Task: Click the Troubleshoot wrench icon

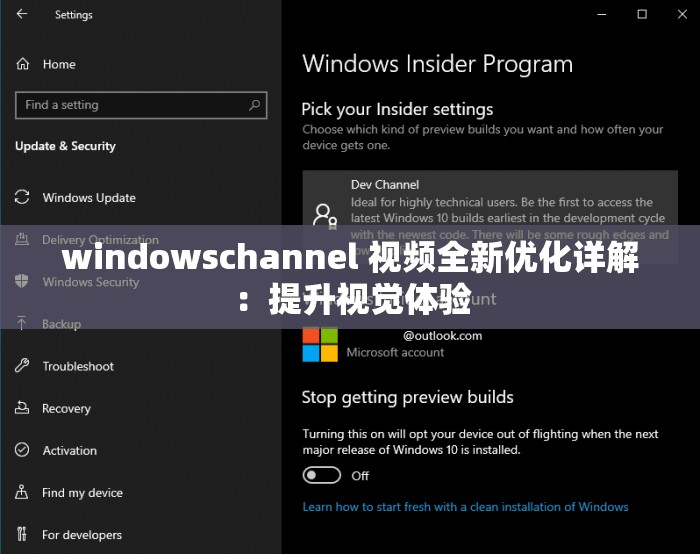Action: coord(22,366)
